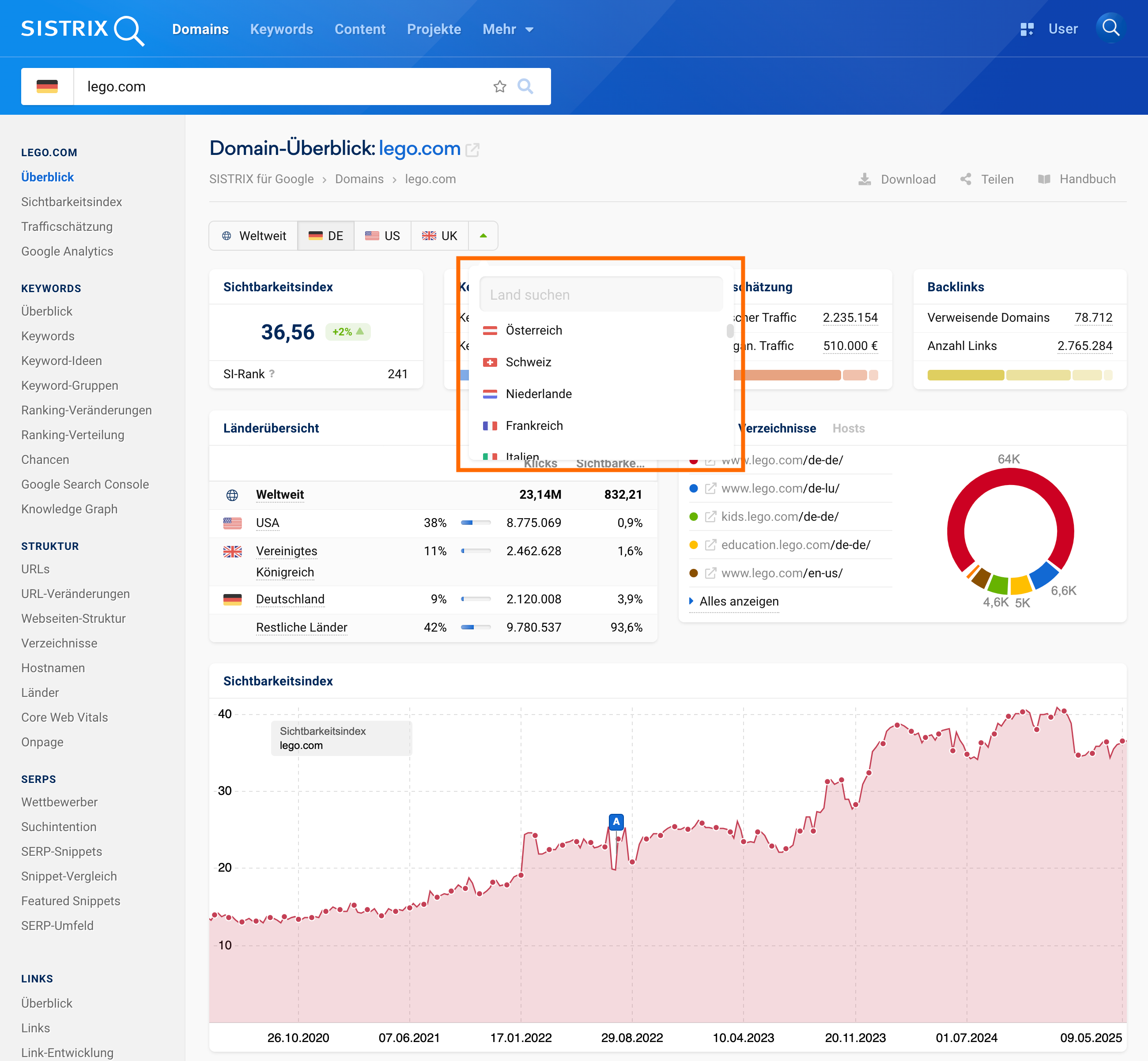Viewport: 1148px width, 1061px height.
Task: Select the Weltweit country filter
Action: tap(253, 236)
